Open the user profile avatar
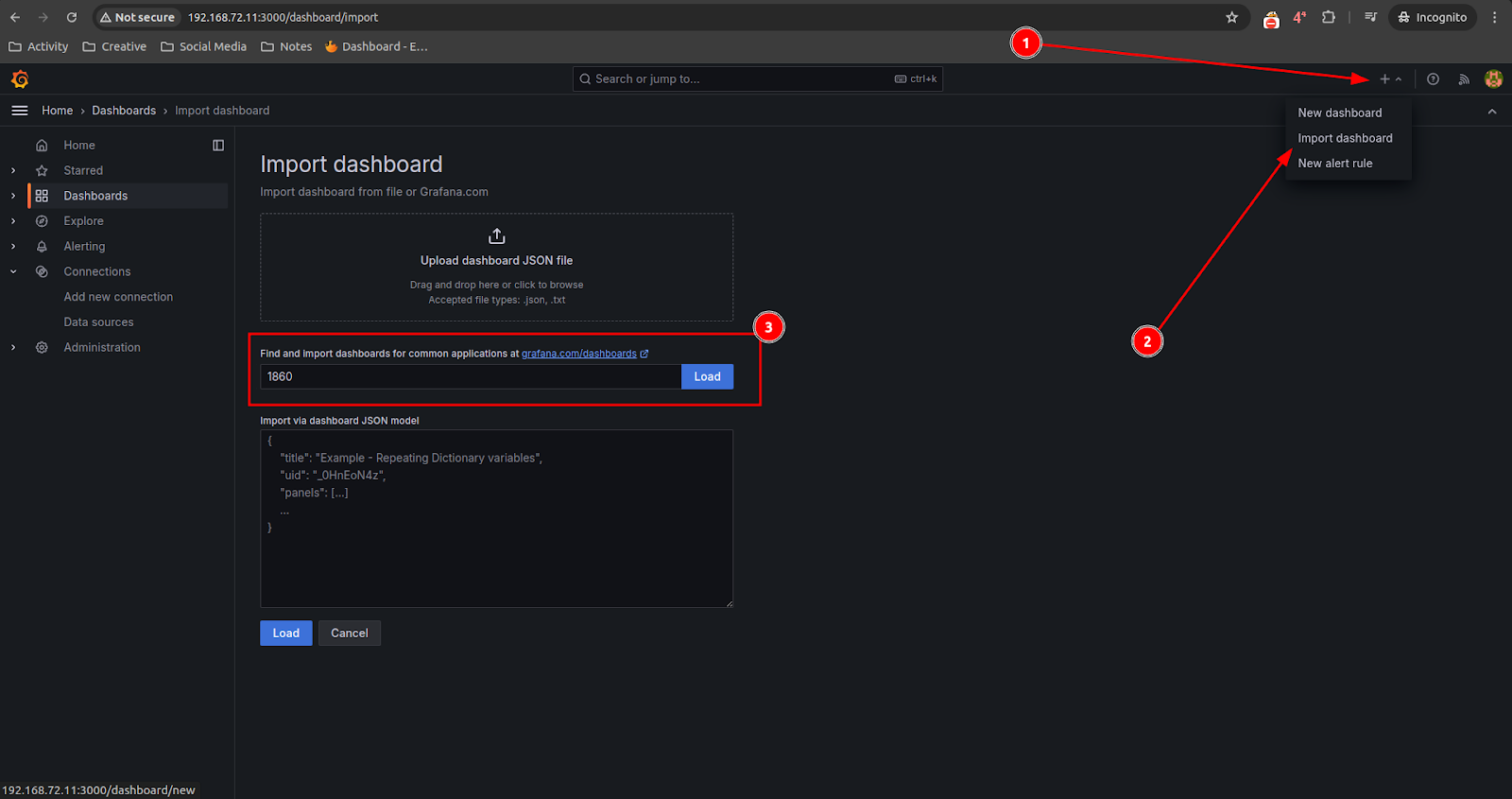 1494,79
